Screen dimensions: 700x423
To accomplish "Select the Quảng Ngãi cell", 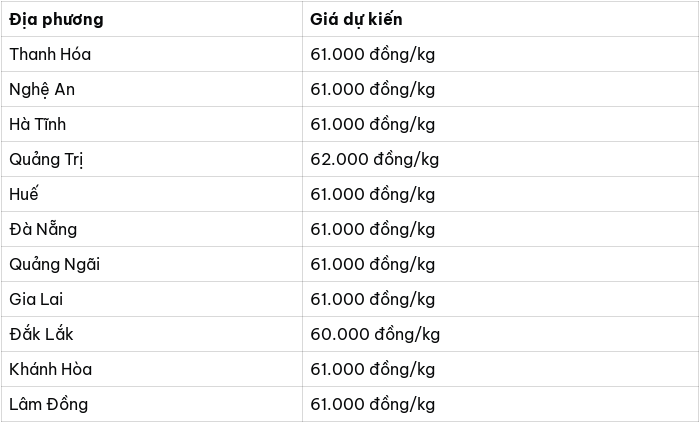I will point(152,264).
